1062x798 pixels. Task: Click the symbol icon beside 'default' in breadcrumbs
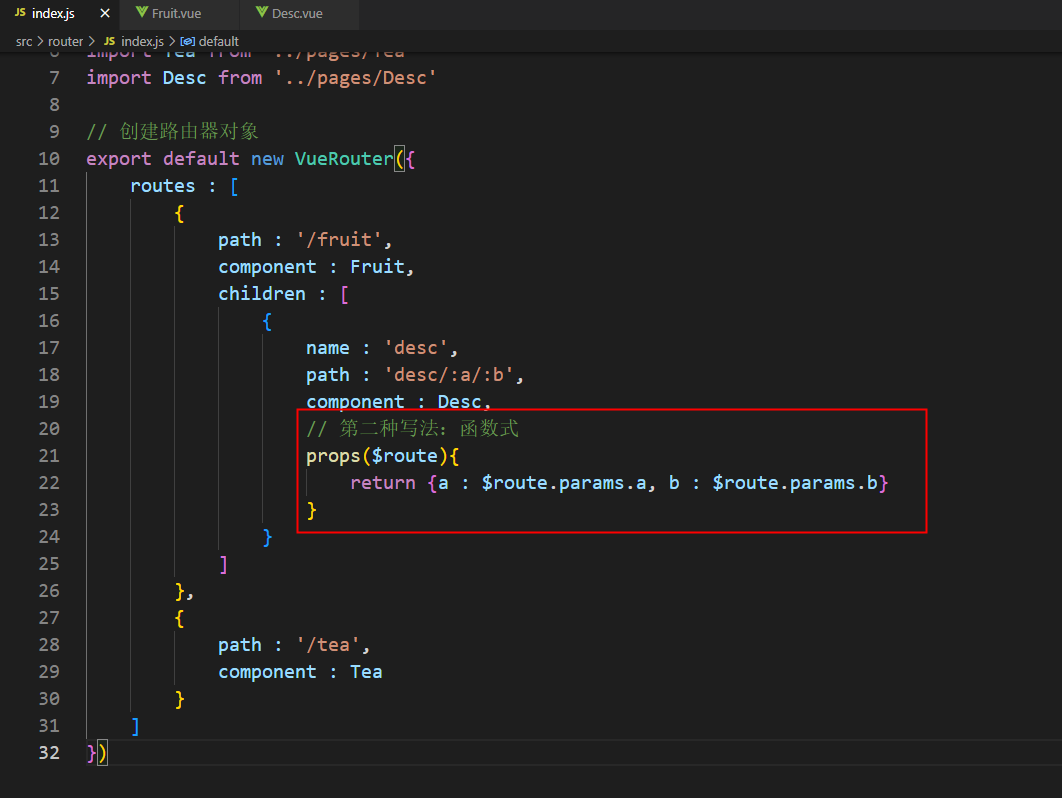point(186,41)
